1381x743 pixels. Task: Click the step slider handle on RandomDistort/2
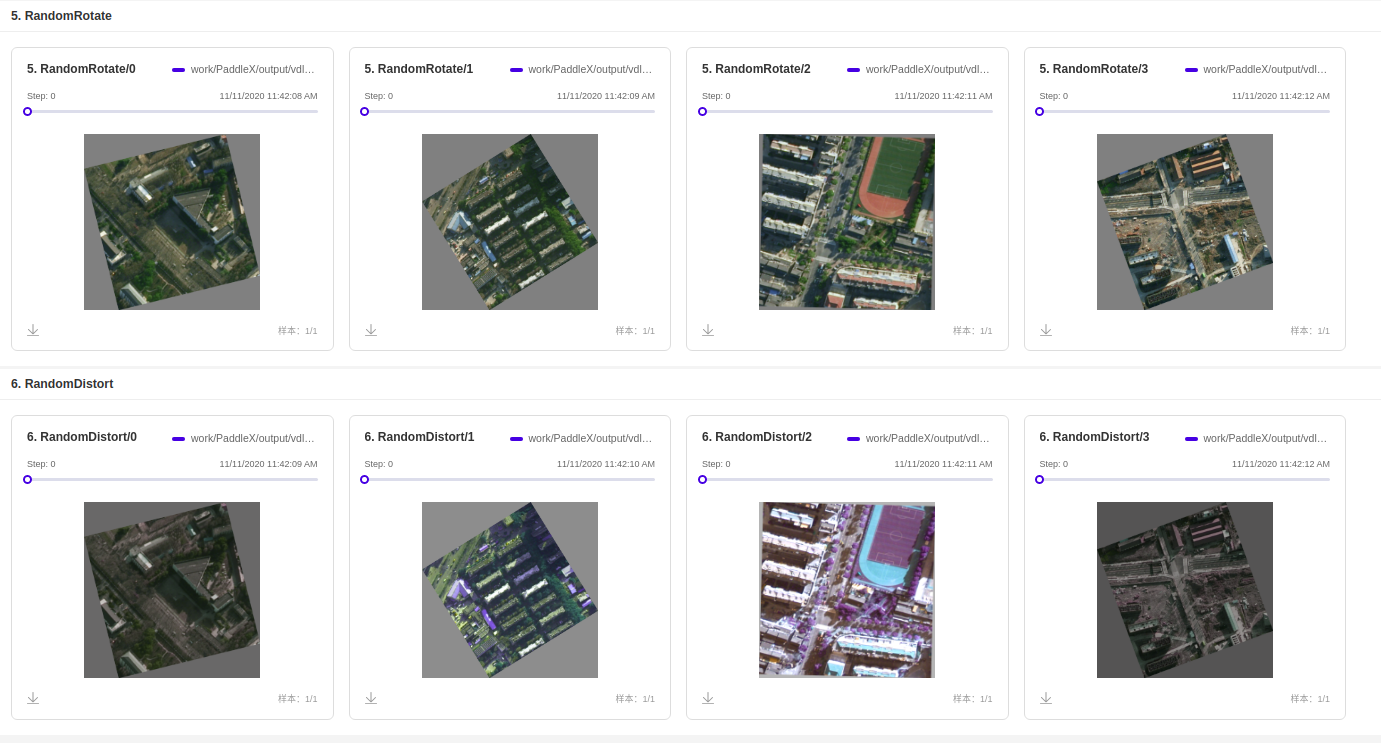[702, 480]
